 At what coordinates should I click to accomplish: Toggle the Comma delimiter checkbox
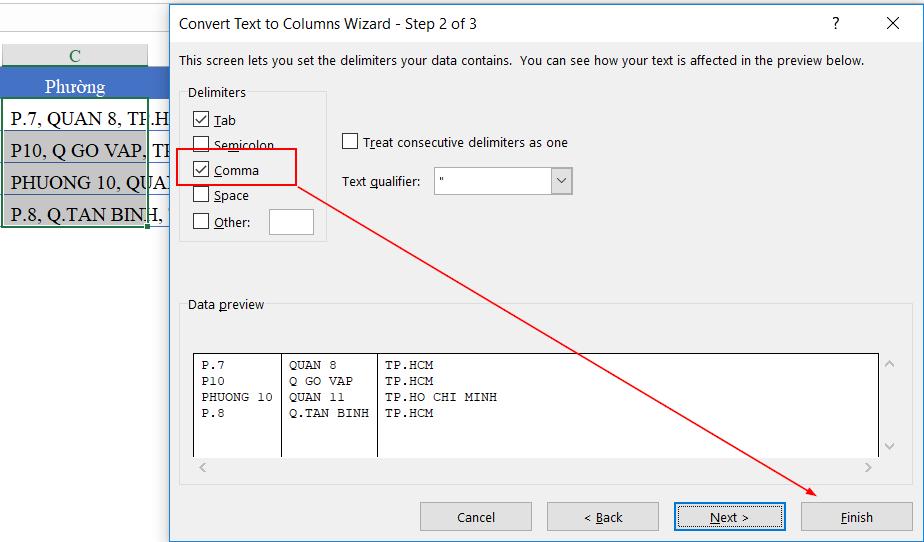pos(201,170)
